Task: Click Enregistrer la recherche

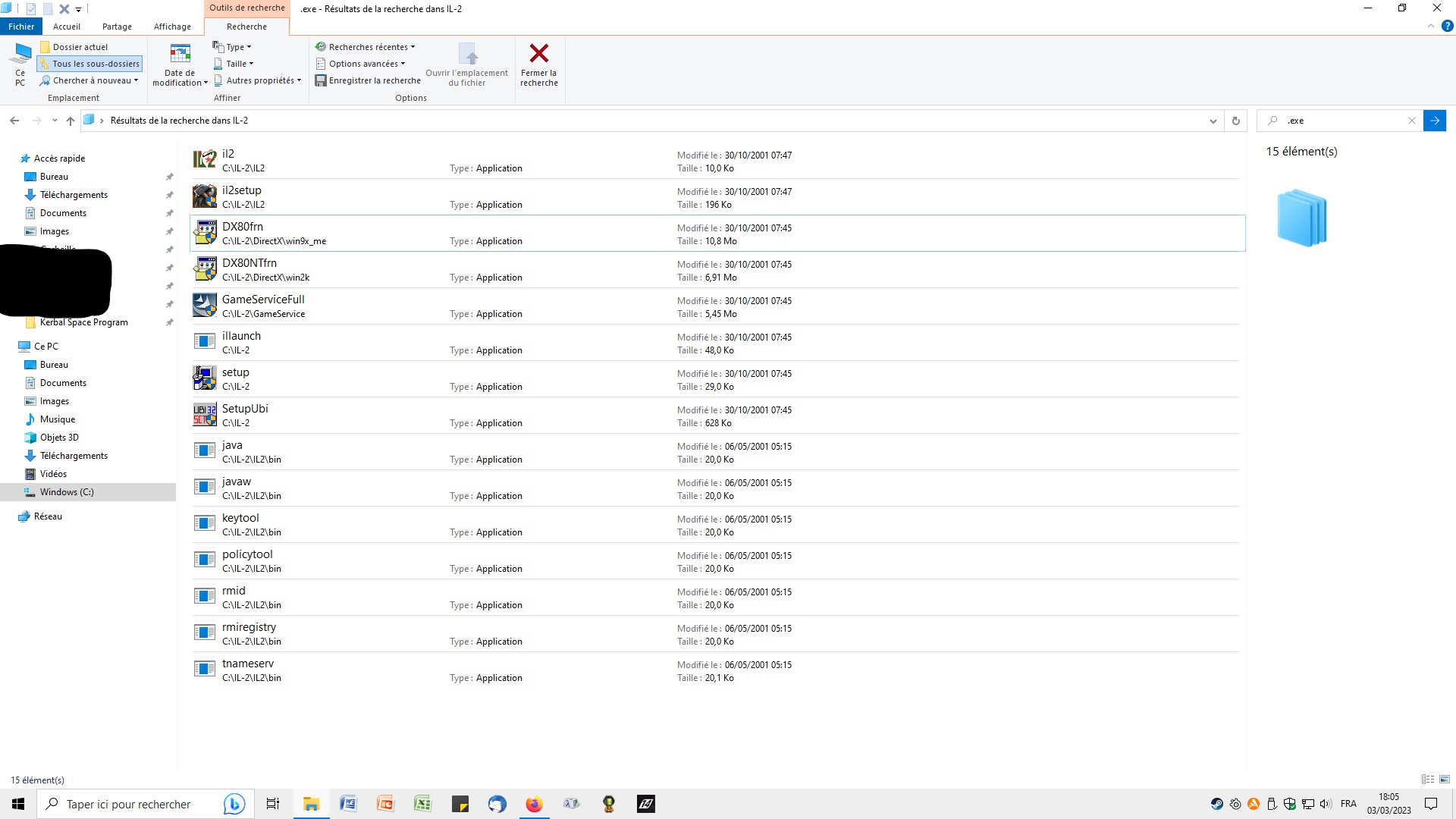Action: coord(369,80)
